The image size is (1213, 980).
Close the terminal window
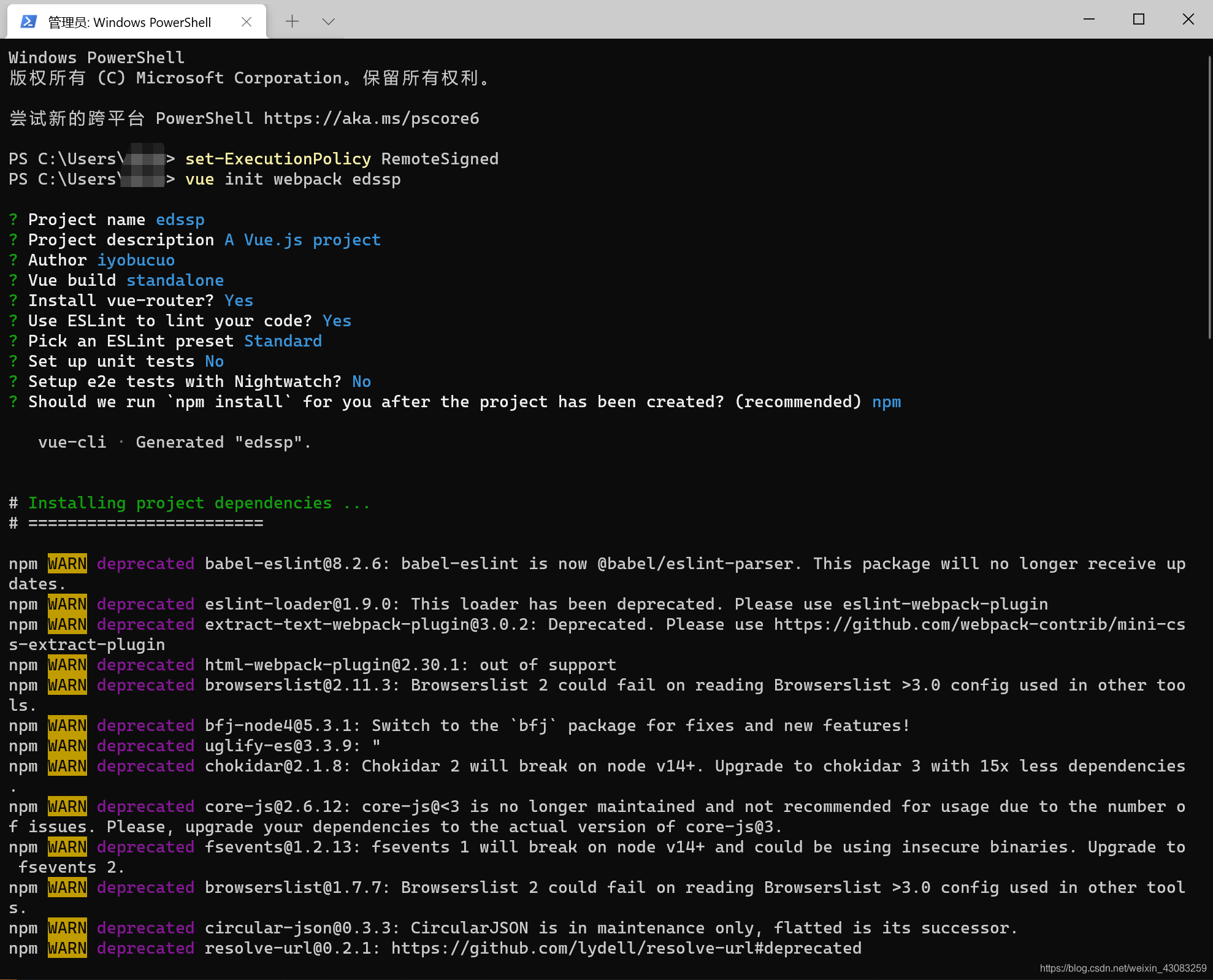pos(1188,19)
